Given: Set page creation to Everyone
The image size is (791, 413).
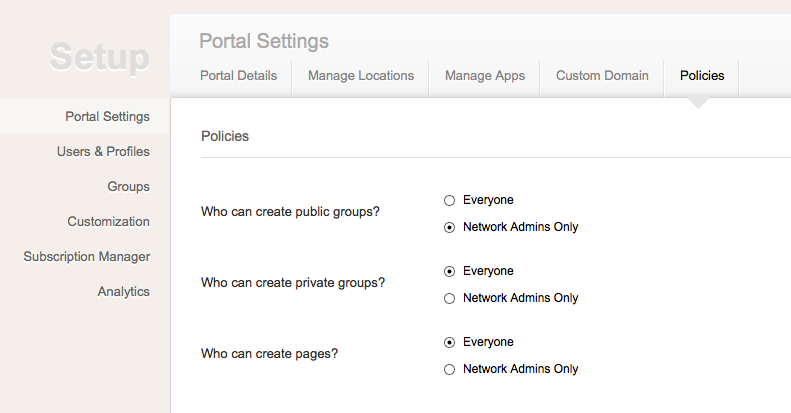Looking at the screenshot, I should pos(450,342).
